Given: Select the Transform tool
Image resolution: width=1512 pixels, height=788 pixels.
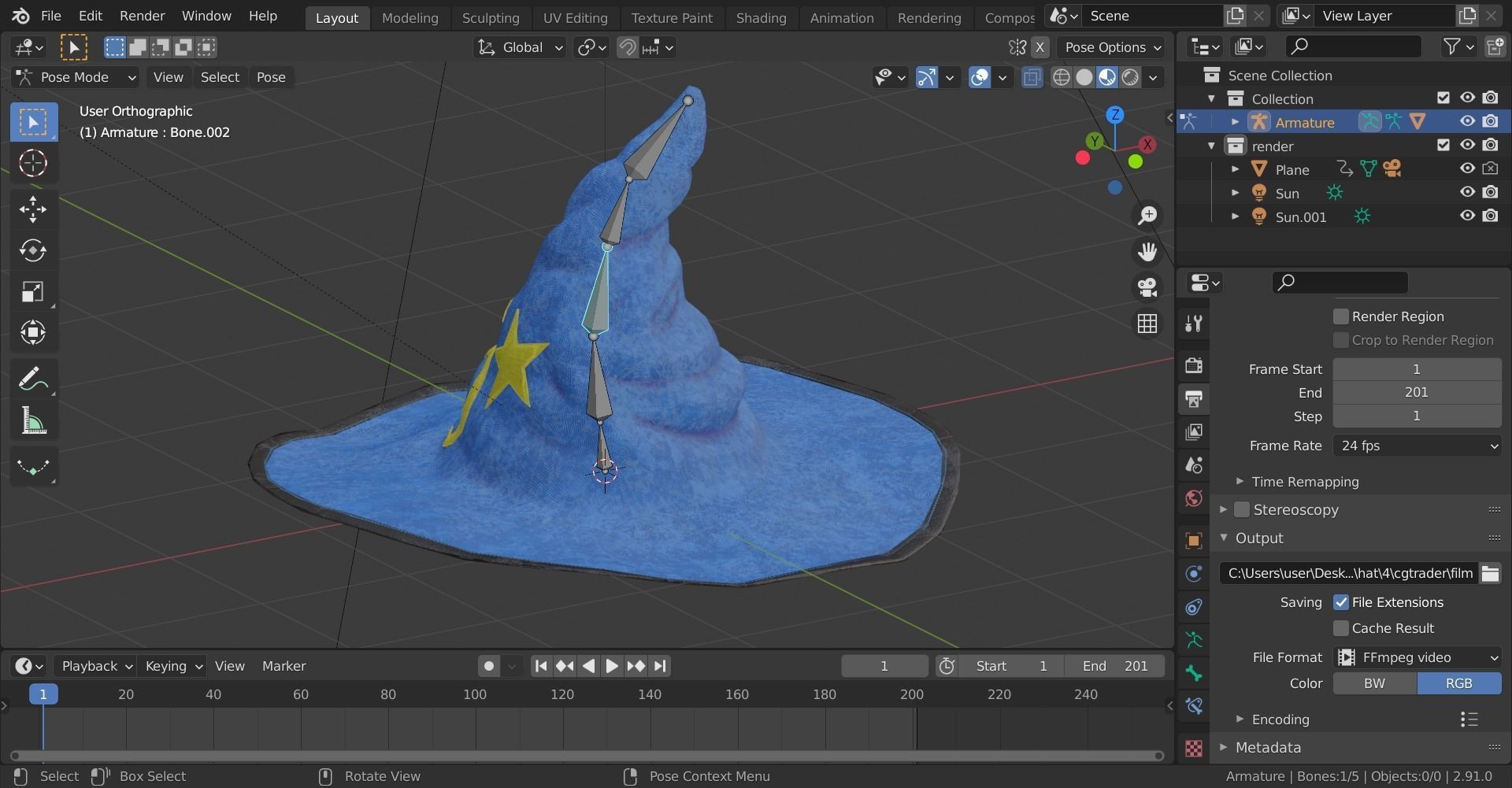Looking at the screenshot, I should pyautogui.click(x=33, y=332).
